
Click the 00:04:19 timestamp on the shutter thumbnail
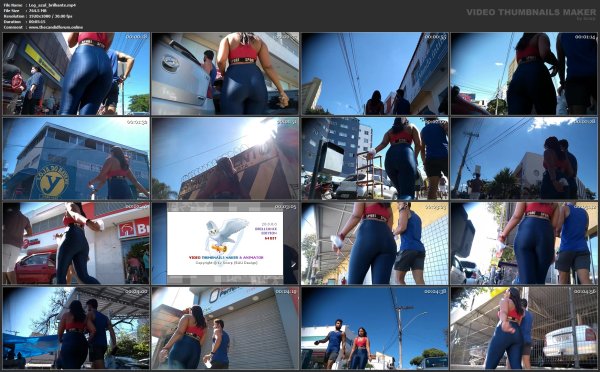coord(285,292)
